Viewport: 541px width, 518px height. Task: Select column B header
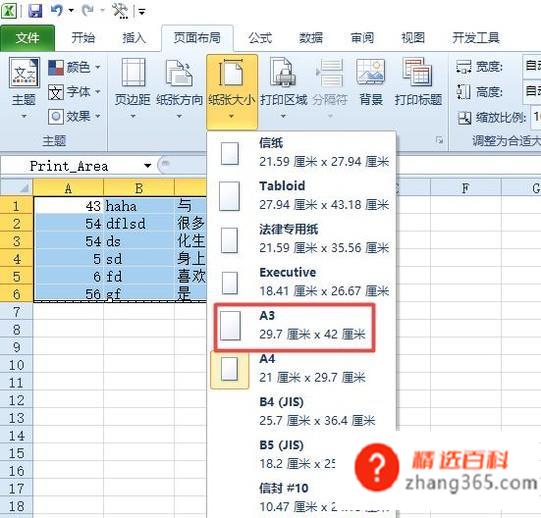[x=139, y=188]
